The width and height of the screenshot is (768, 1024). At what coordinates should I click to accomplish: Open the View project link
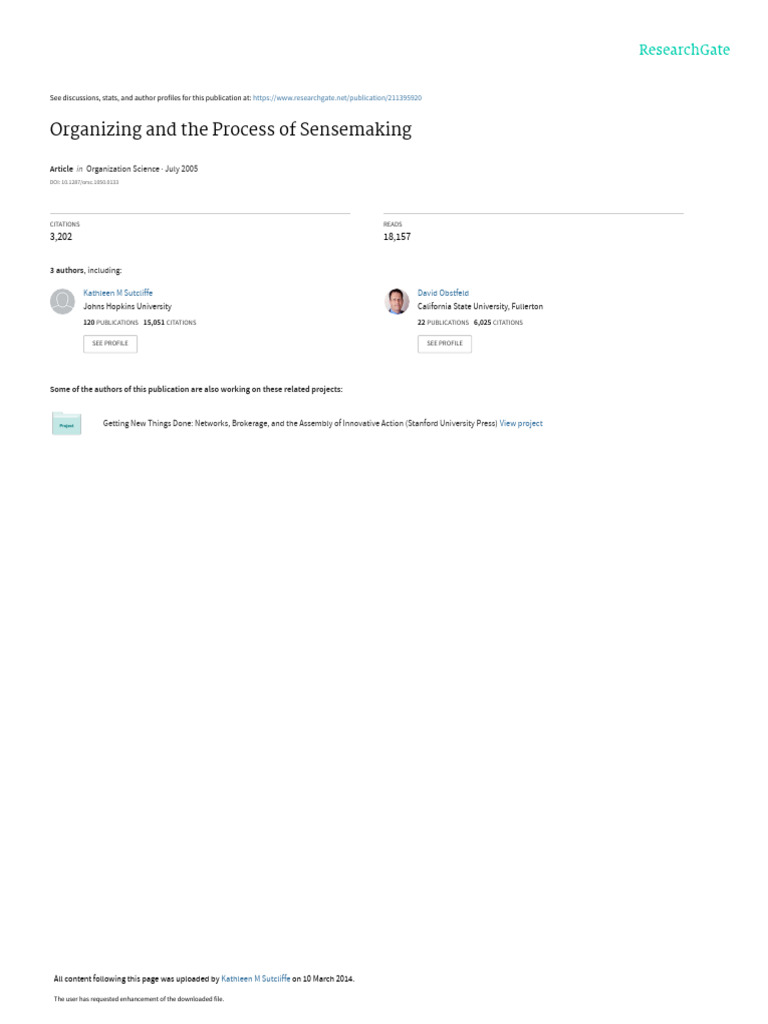(520, 423)
